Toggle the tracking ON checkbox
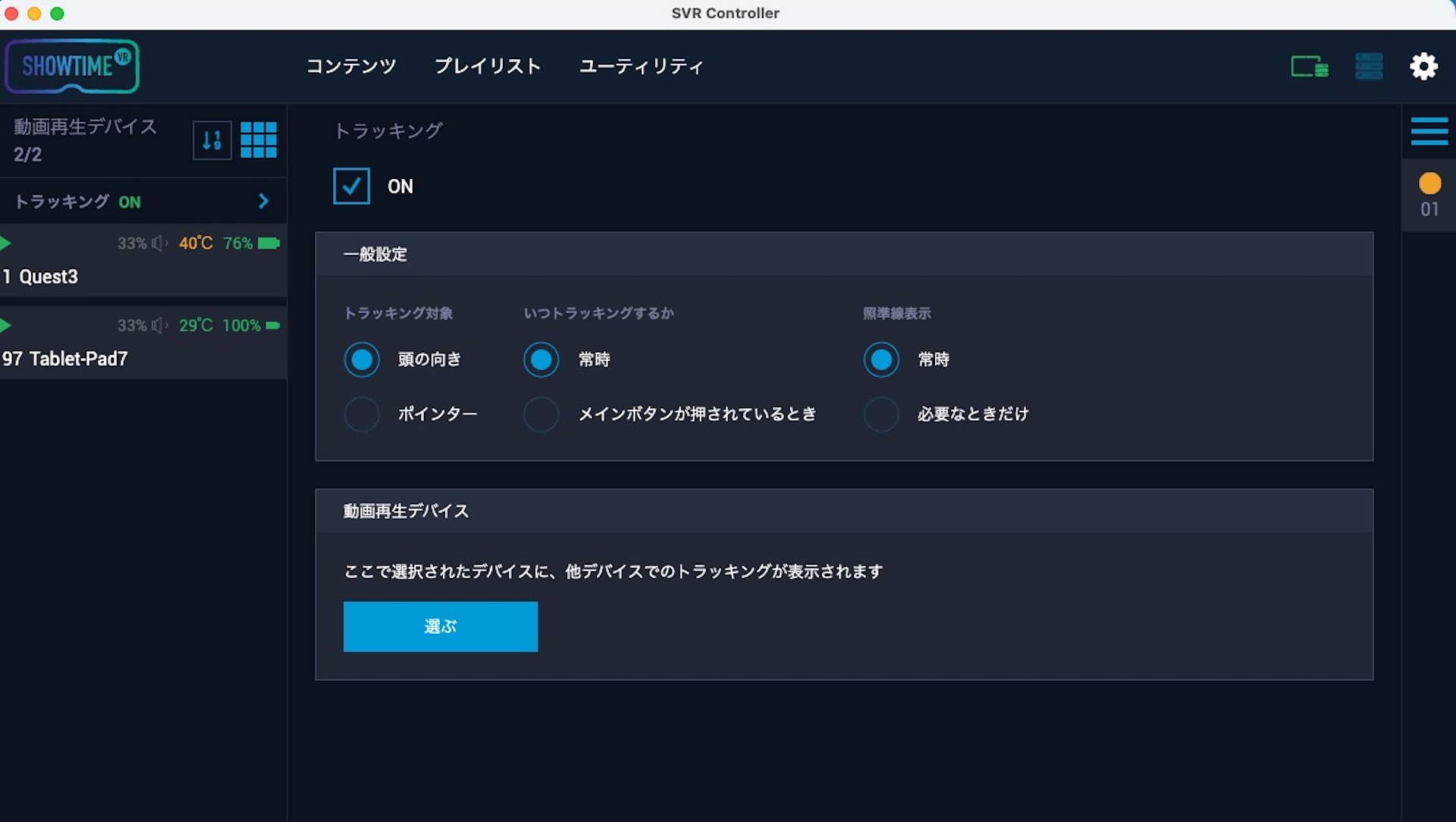The width and height of the screenshot is (1456, 822). click(x=352, y=186)
